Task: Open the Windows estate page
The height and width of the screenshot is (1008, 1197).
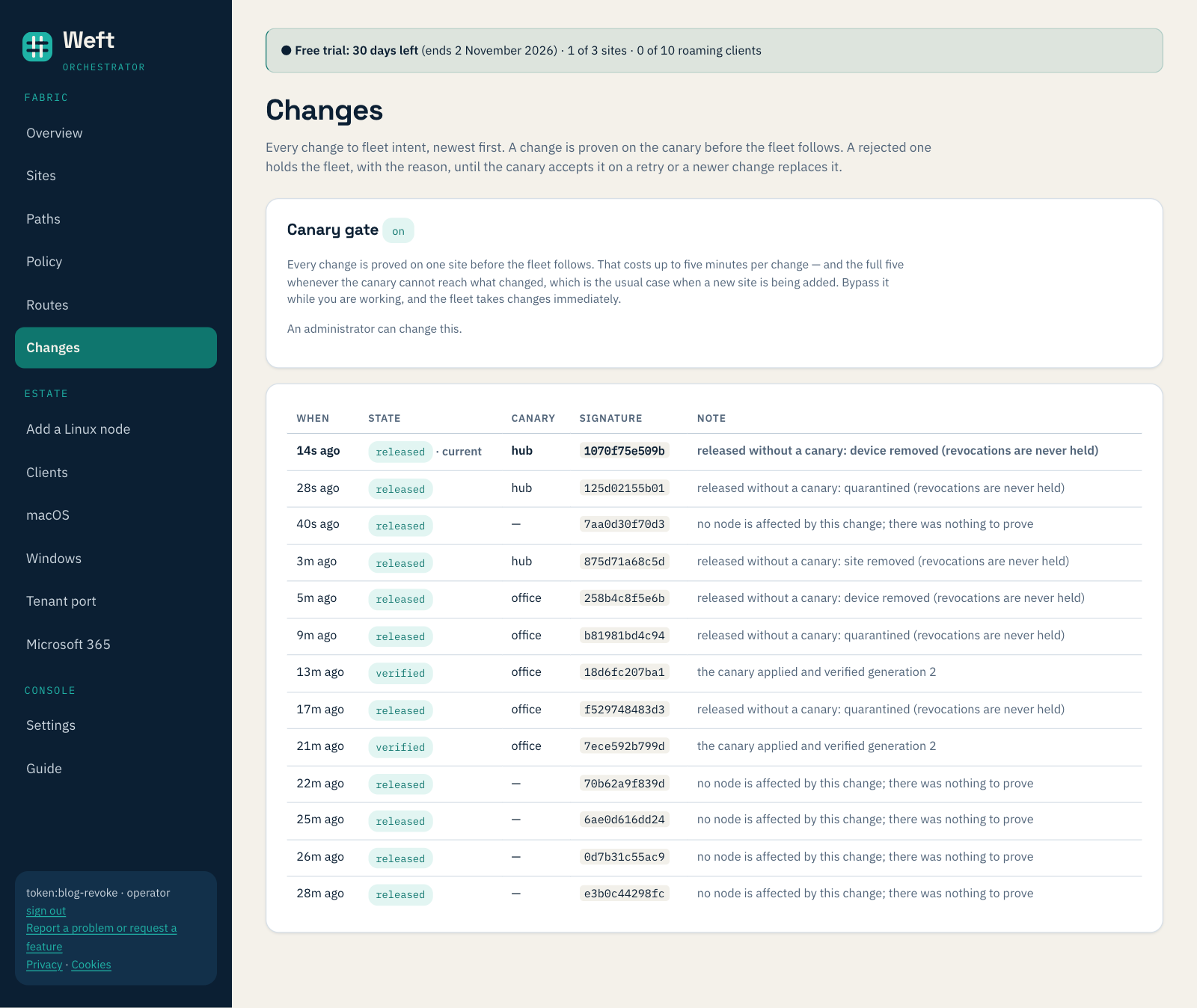Action: point(116,559)
